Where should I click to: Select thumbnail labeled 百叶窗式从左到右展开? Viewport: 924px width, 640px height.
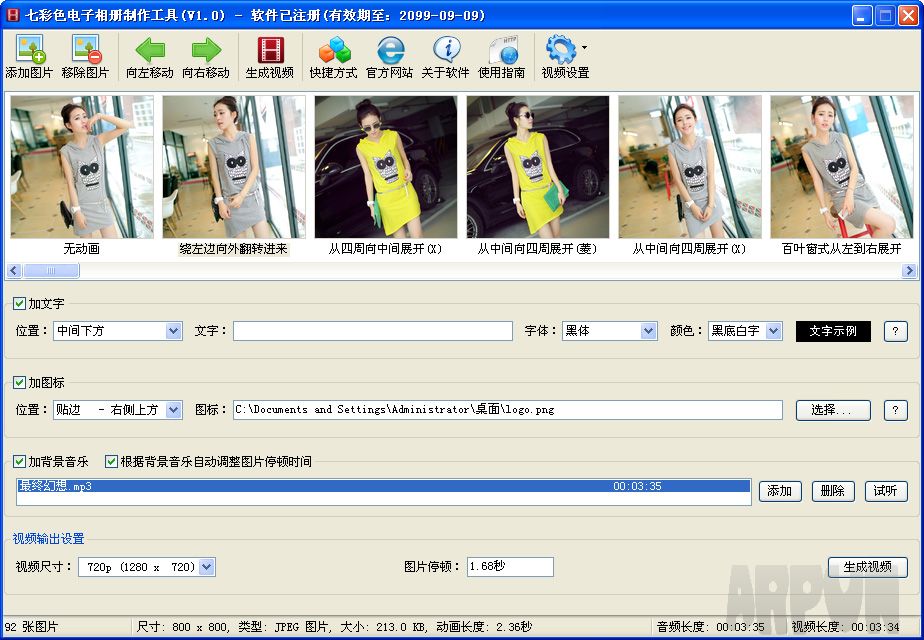point(842,167)
